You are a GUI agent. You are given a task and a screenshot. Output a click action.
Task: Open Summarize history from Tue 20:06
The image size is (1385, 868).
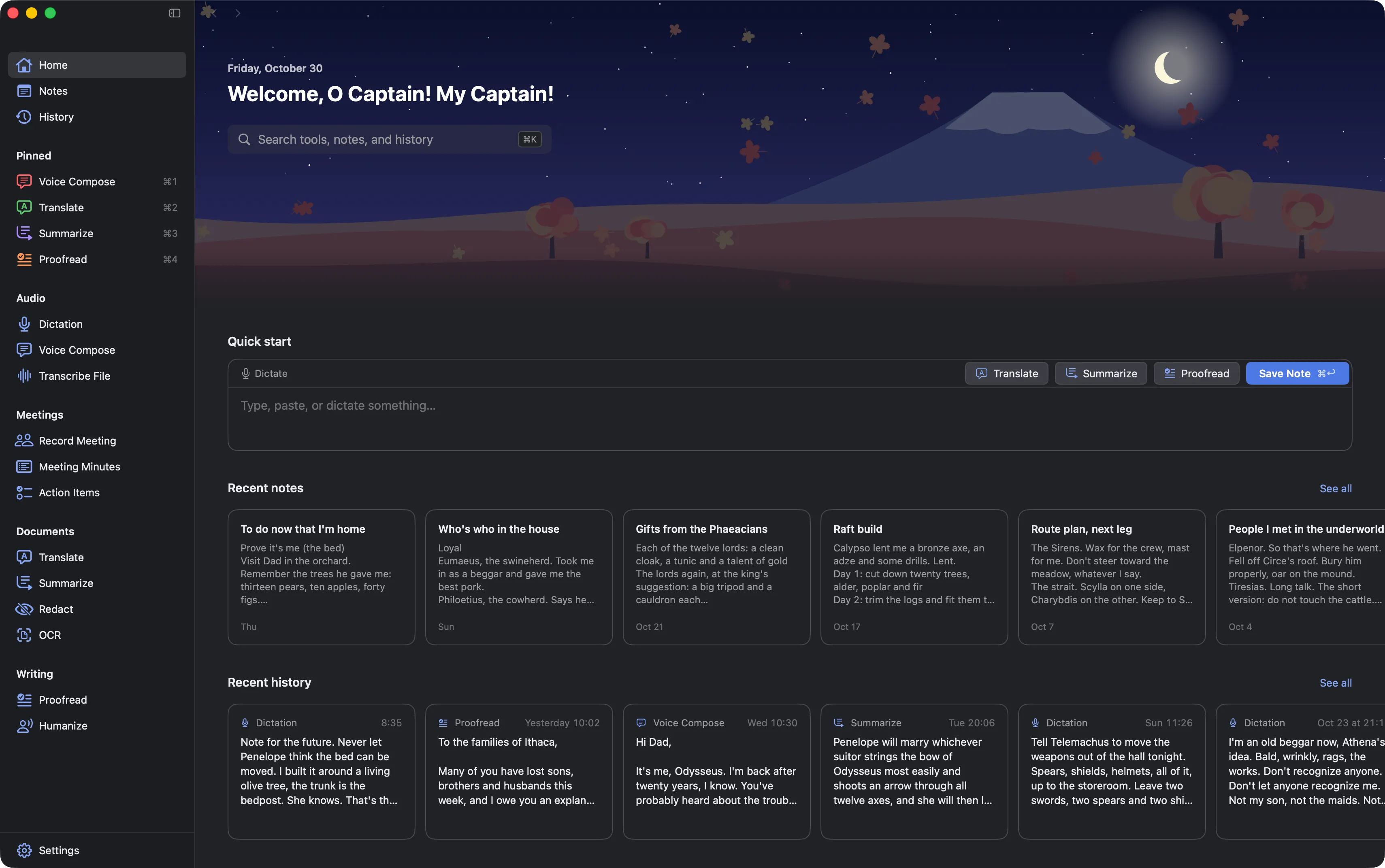click(914, 771)
